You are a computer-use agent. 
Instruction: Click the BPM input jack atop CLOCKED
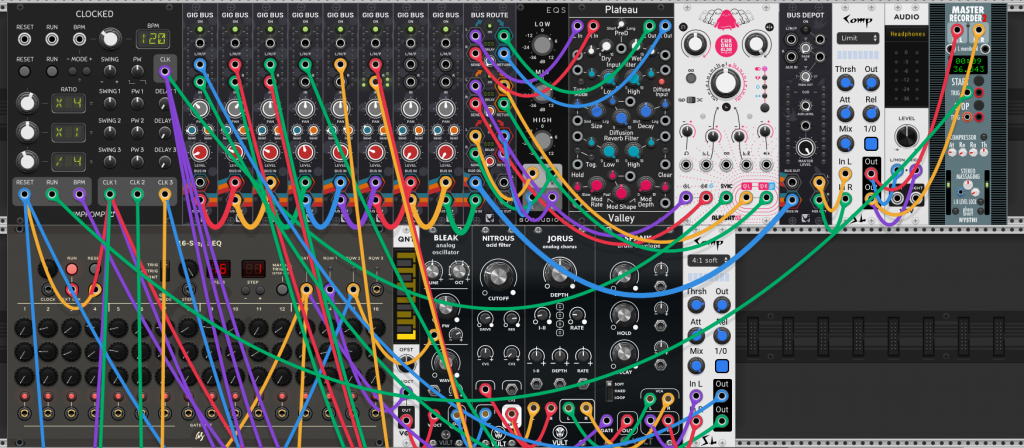tap(79, 39)
